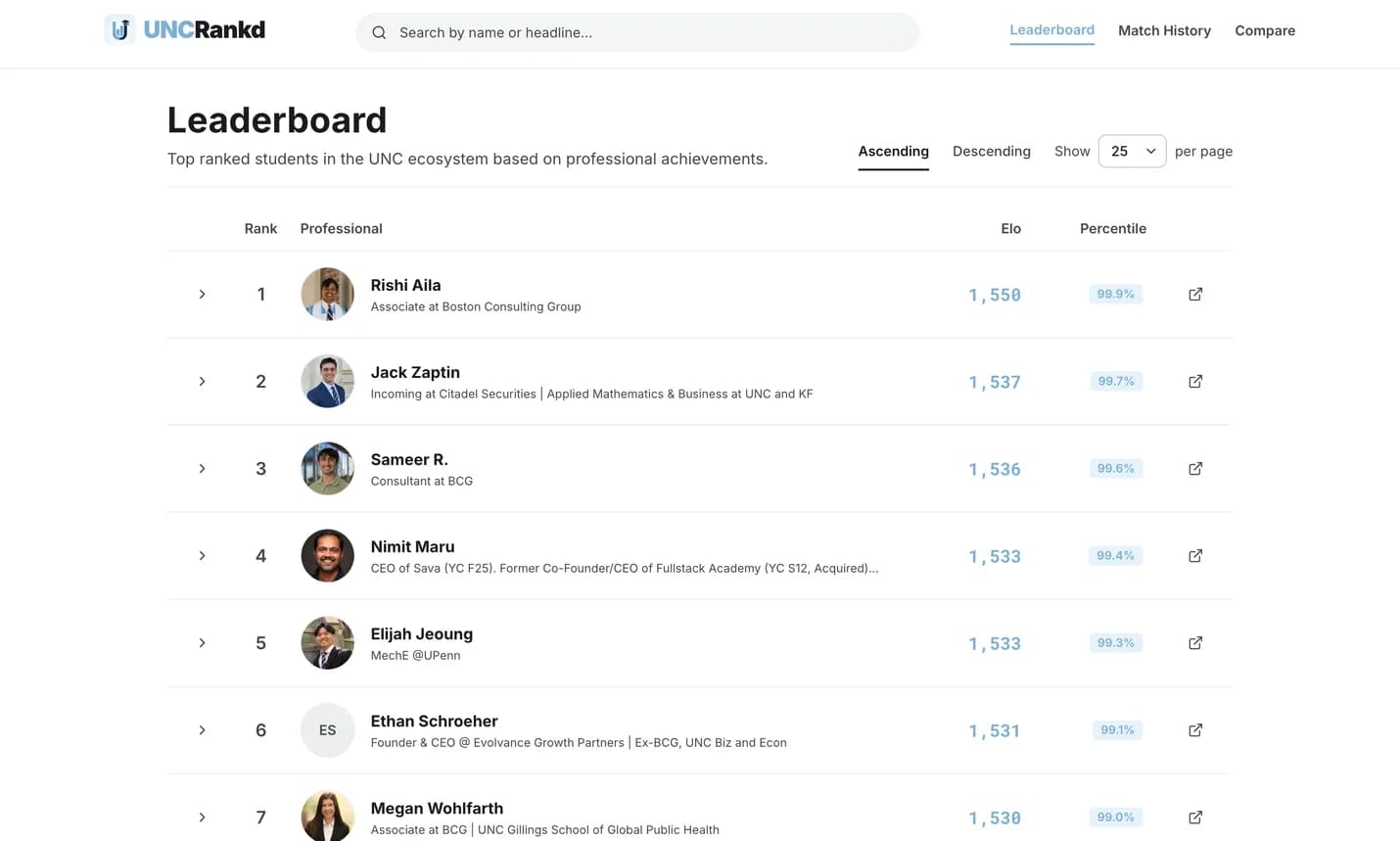This screenshot has height=841, width=1400.
Task: Go to the Leaderboard nav tab
Action: click(1051, 30)
